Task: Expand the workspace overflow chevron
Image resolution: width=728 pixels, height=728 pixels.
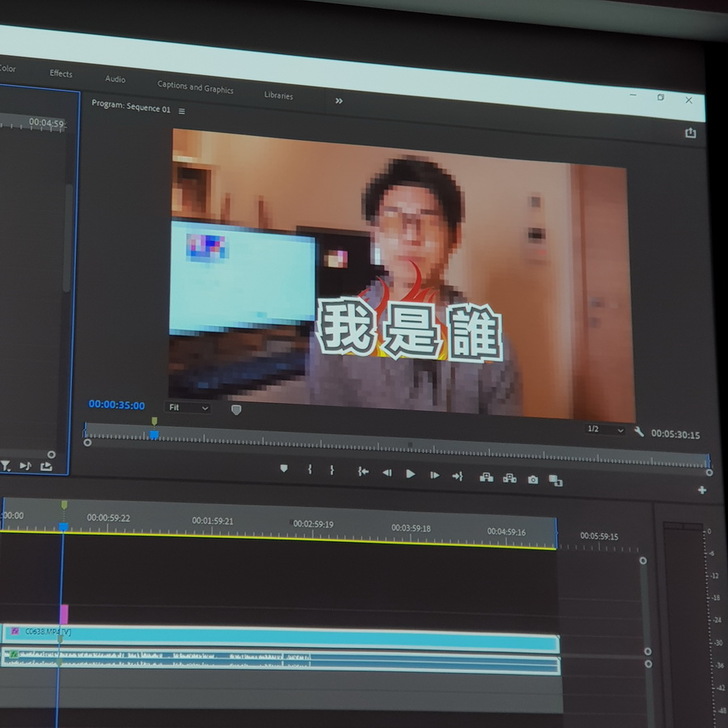Action: point(339,100)
